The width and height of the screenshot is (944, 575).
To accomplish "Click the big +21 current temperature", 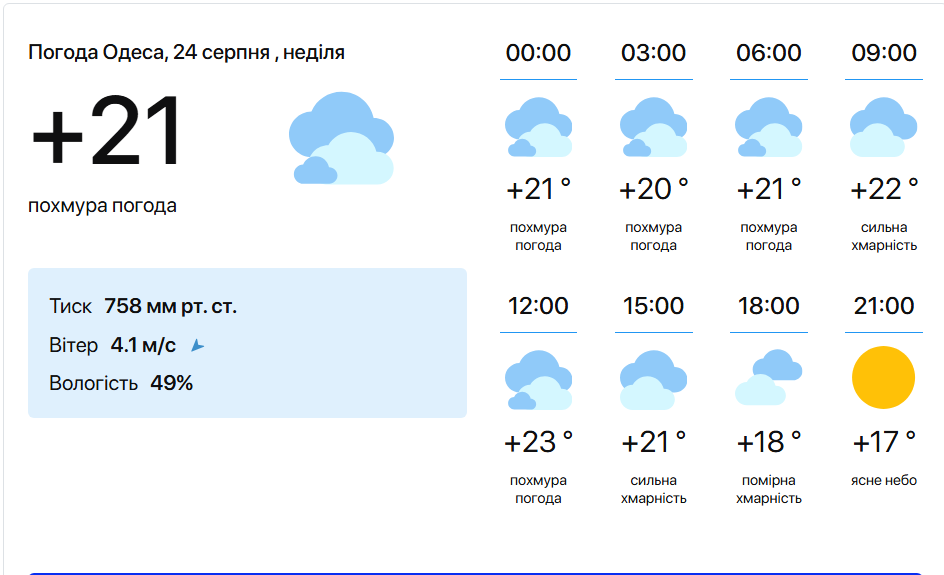I will point(106,132).
